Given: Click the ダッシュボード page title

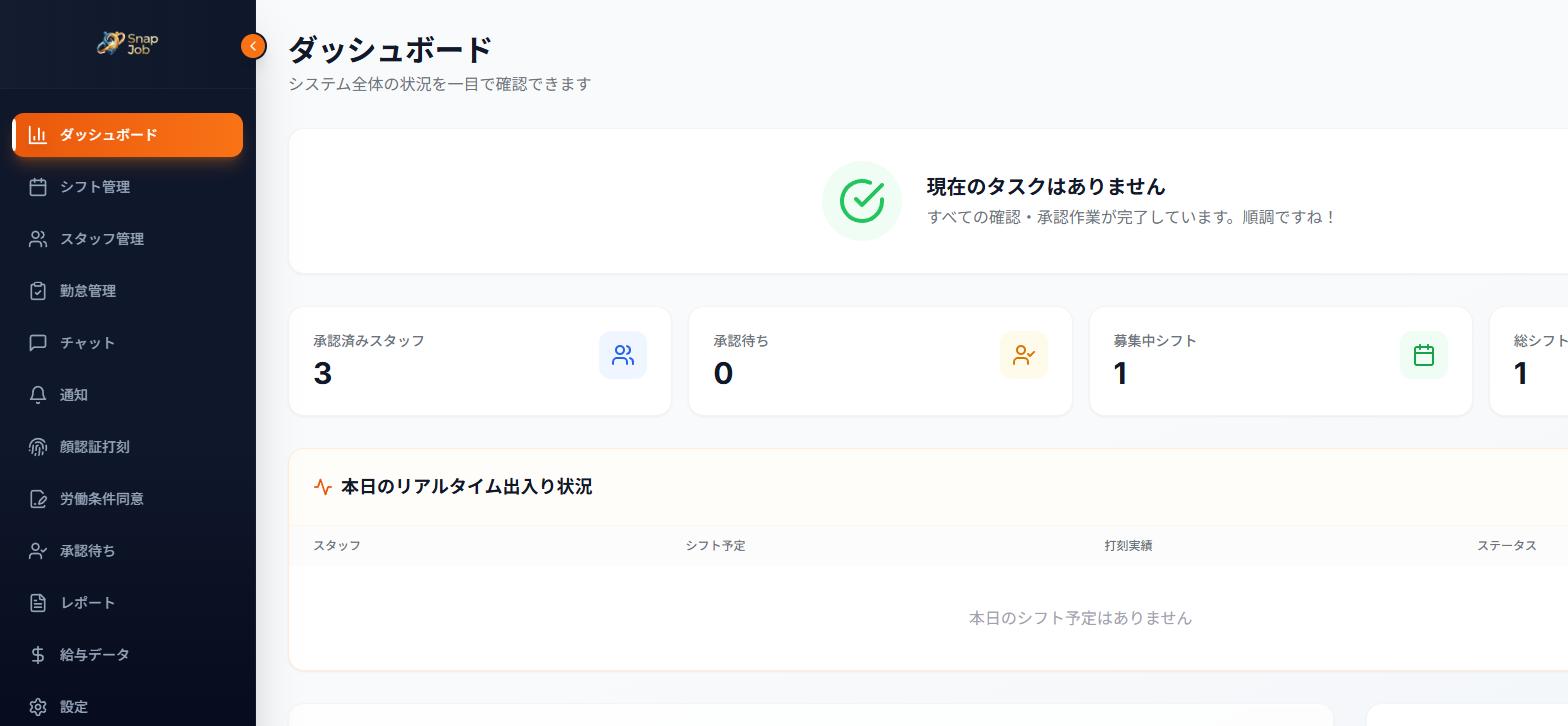Looking at the screenshot, I should [390, 49].
